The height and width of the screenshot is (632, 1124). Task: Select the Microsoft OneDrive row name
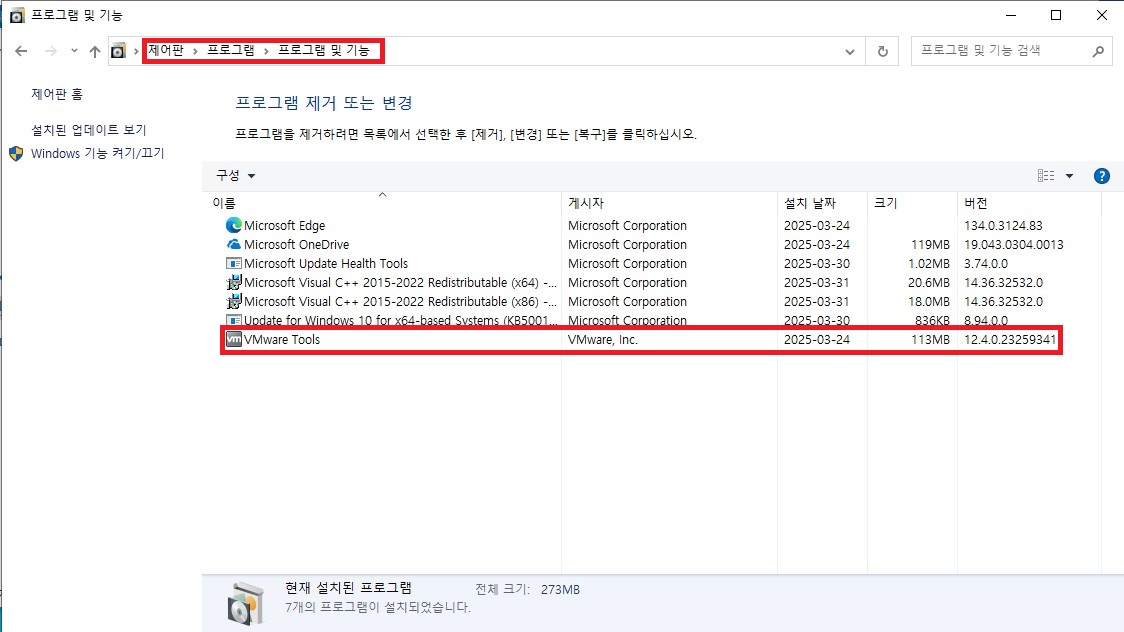tap(296, 244)
